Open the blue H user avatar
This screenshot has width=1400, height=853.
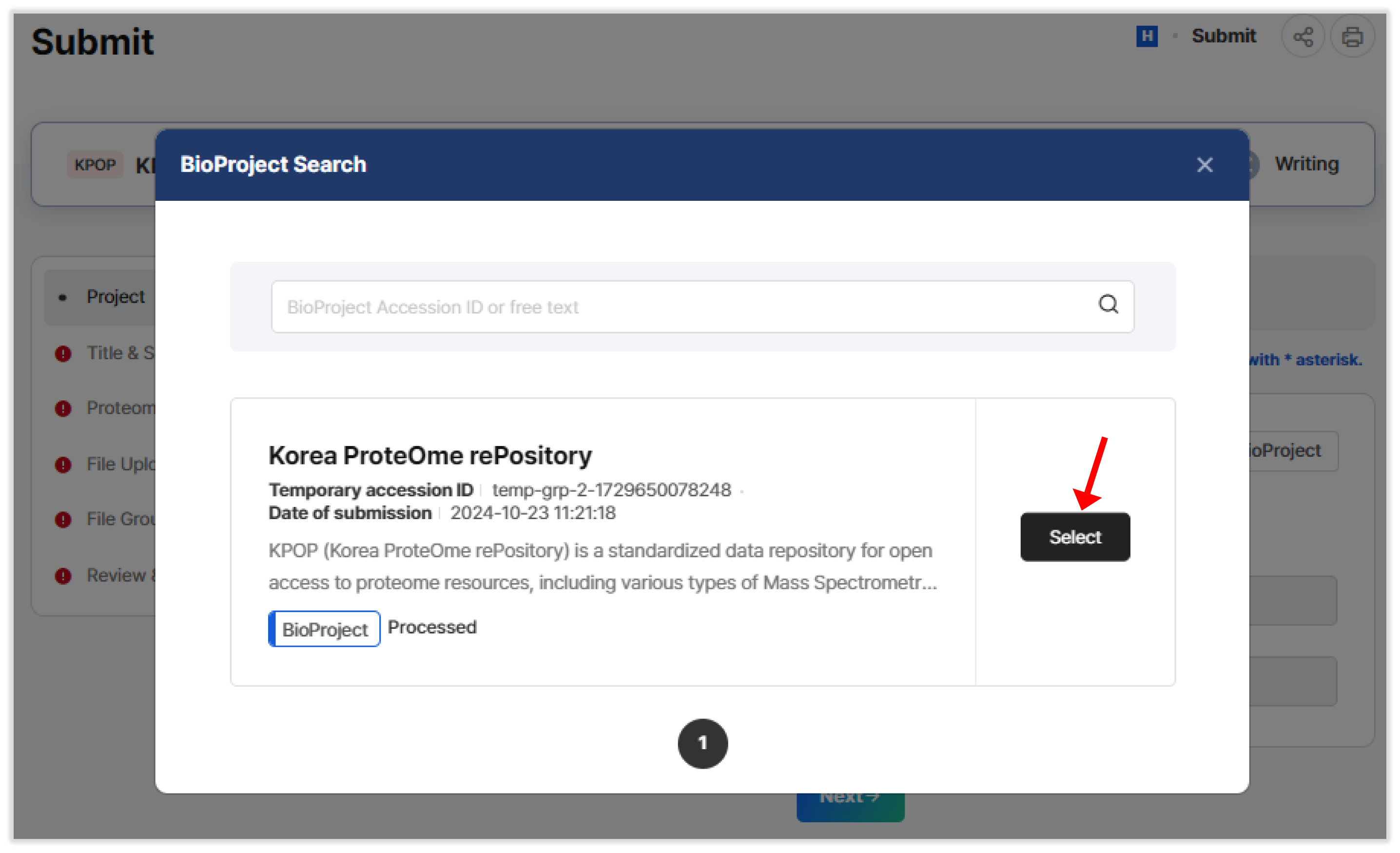[x=1147, y=36]
